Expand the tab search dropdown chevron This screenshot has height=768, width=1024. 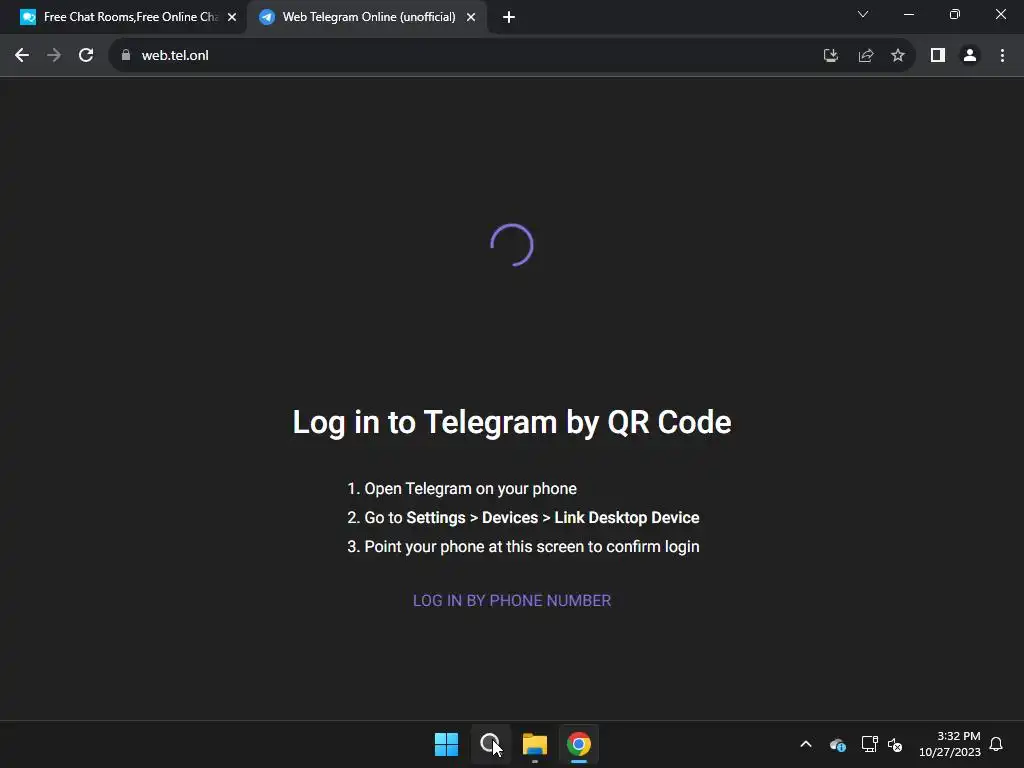(863, 14)
